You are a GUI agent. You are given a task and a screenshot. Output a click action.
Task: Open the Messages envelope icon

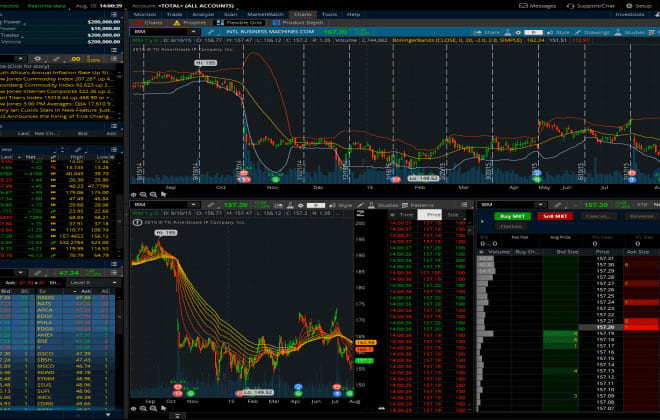coord(523,6)
